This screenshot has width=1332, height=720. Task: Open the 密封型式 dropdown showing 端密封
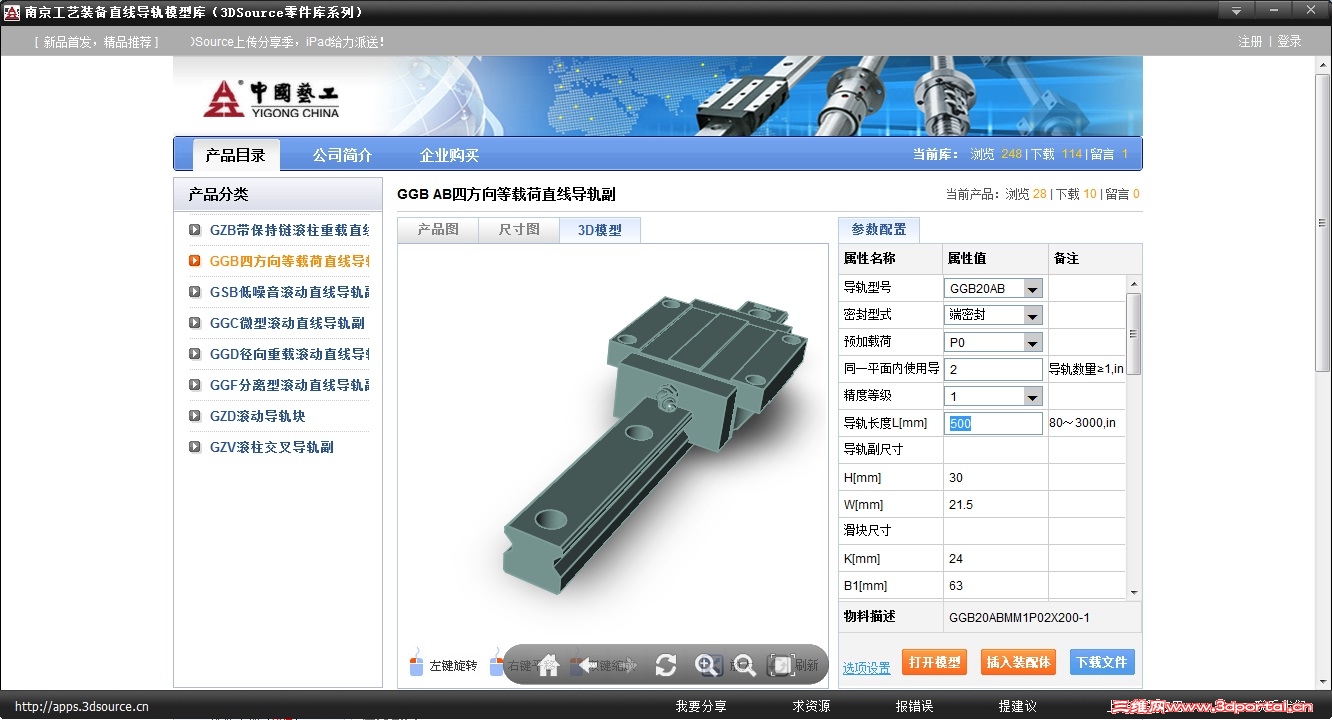1033,315
